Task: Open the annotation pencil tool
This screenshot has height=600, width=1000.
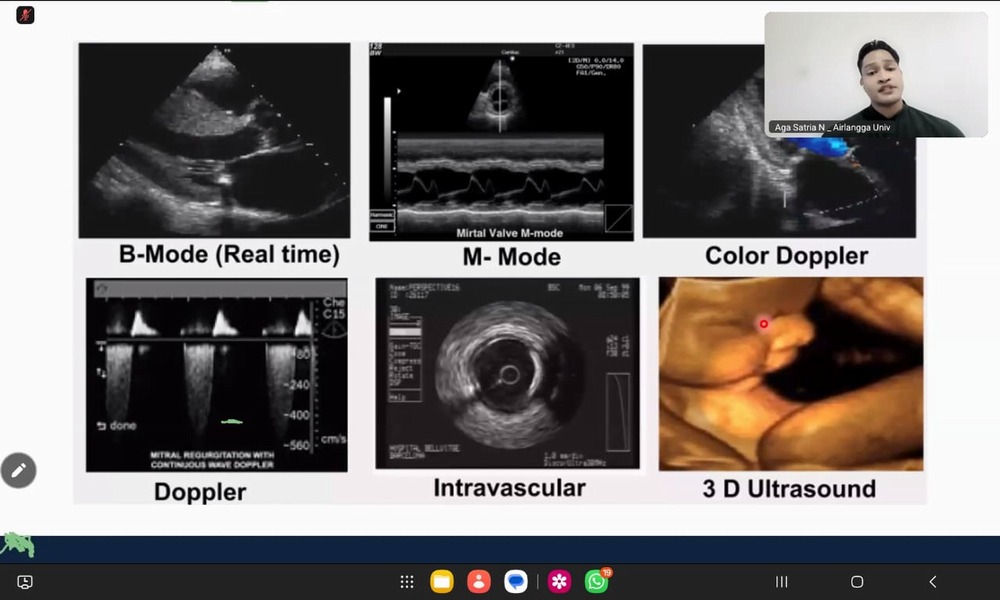Action: point(18,469)
